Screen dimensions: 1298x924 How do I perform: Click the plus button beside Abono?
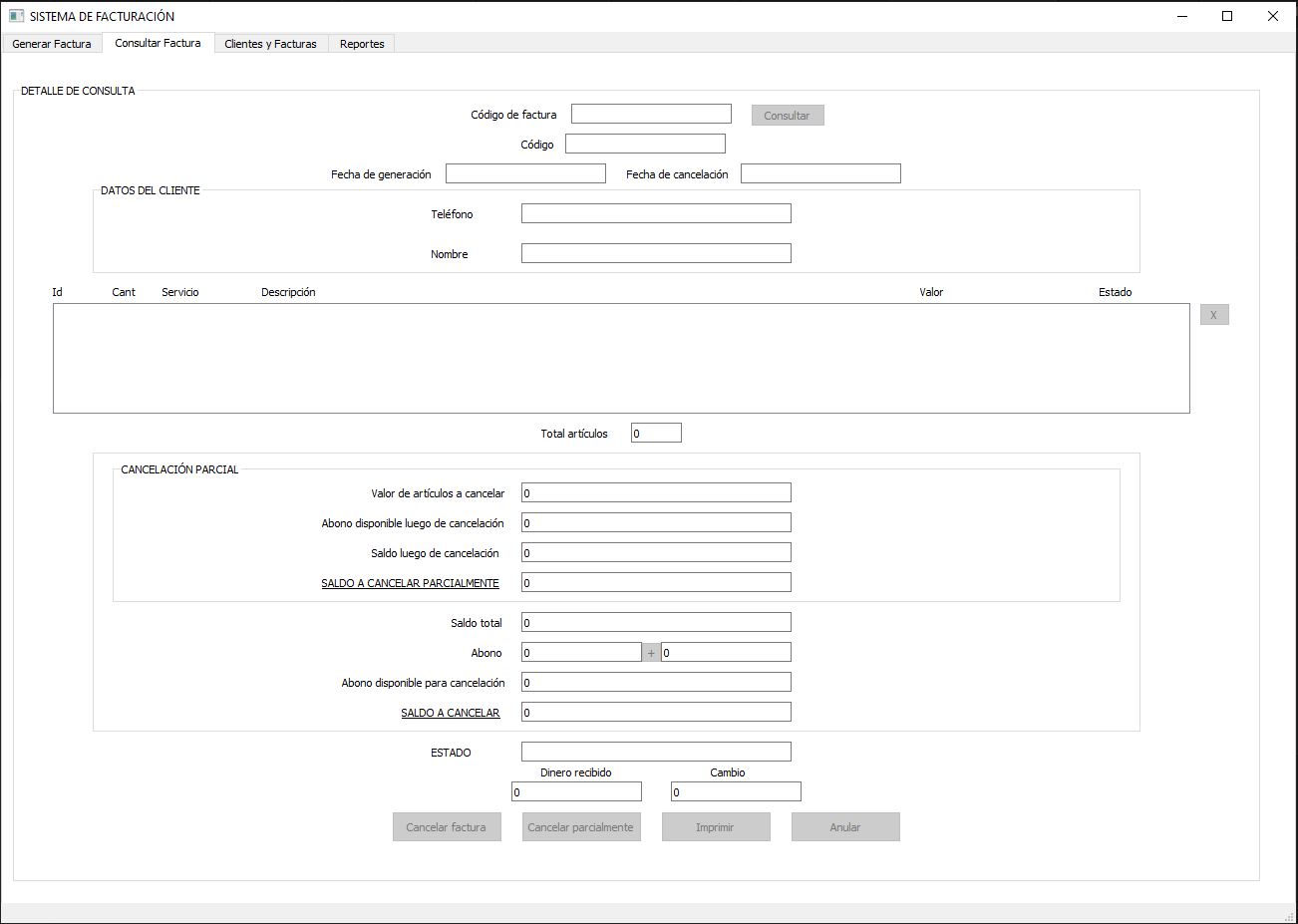pyautogui.click(x=651, y=653)
